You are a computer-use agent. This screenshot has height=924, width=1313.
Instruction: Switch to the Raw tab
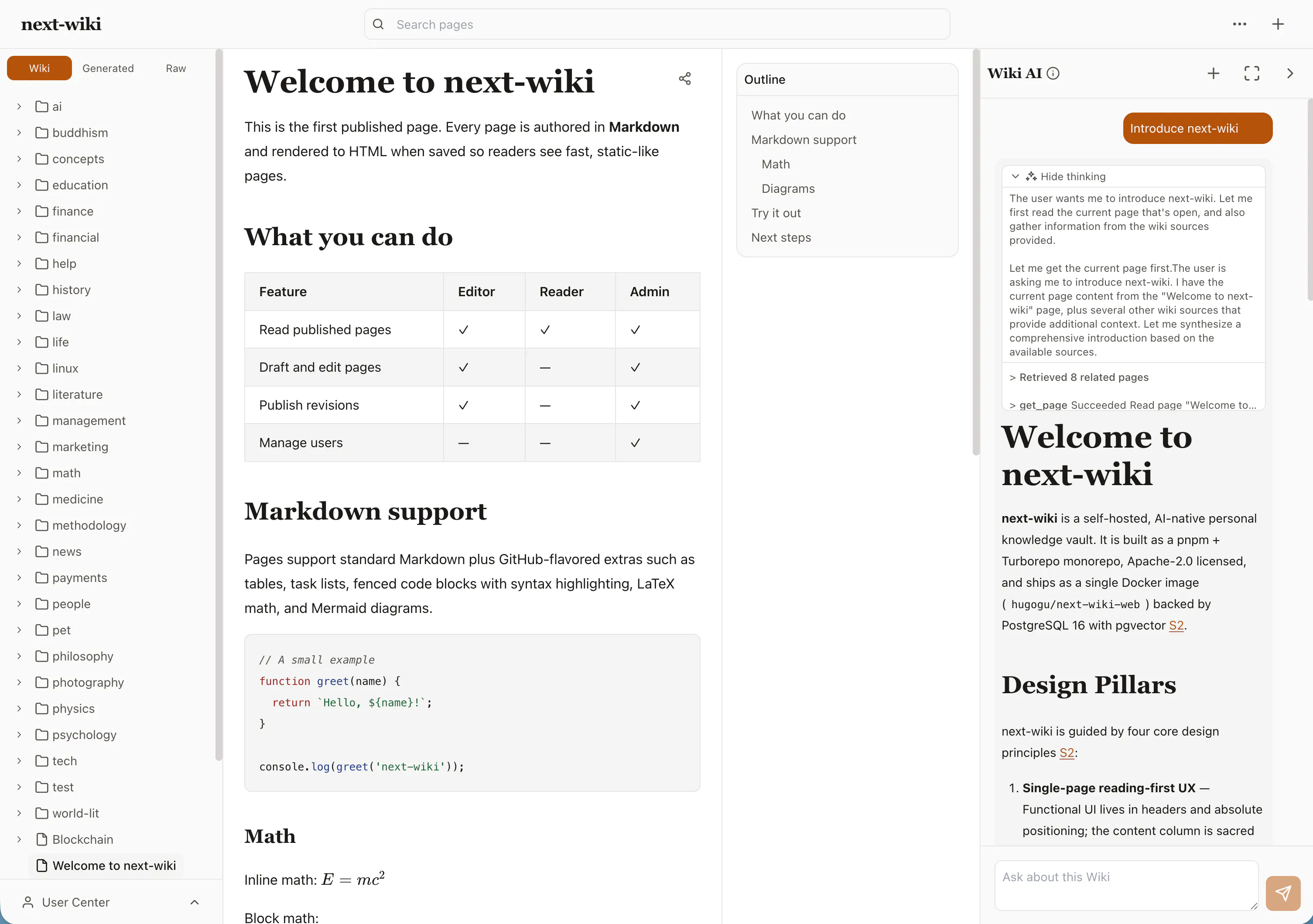click(x=175, y=68)
